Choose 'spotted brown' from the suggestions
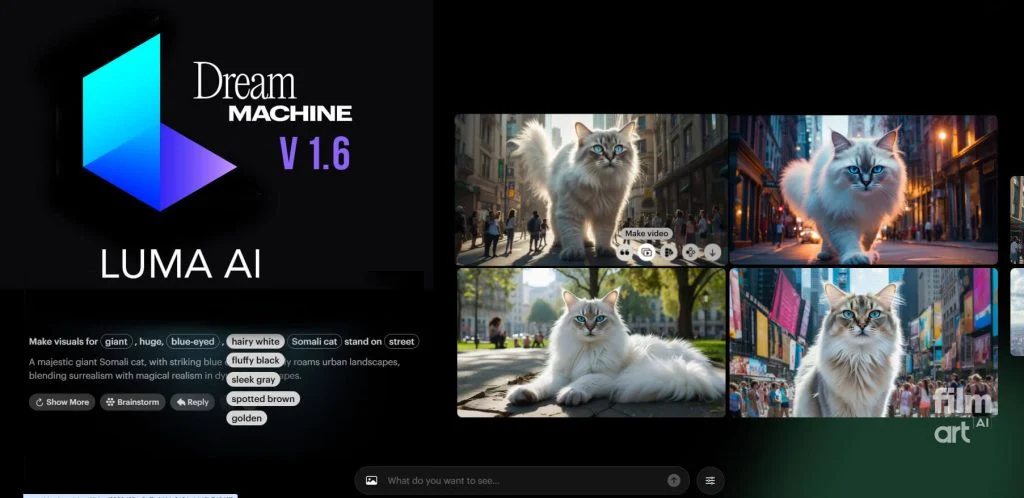The image size is (1024, 498). click(263, 399)
